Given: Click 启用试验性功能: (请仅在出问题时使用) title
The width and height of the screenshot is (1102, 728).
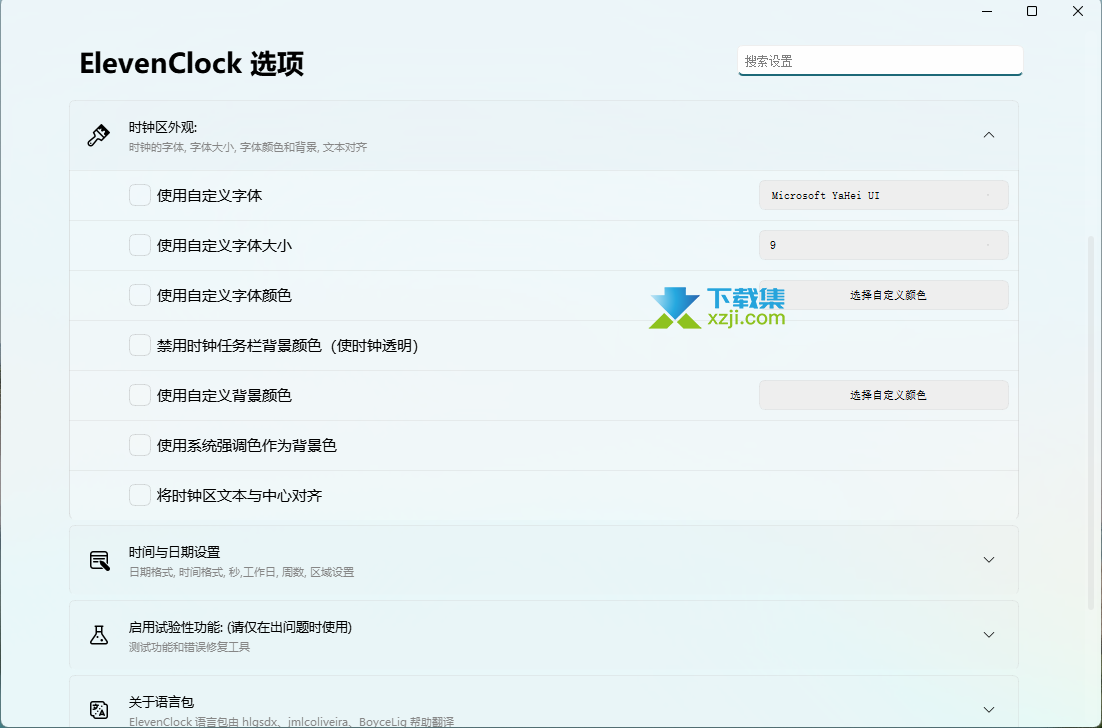Looking at the screenshot, I should click(x=240, y=627).
